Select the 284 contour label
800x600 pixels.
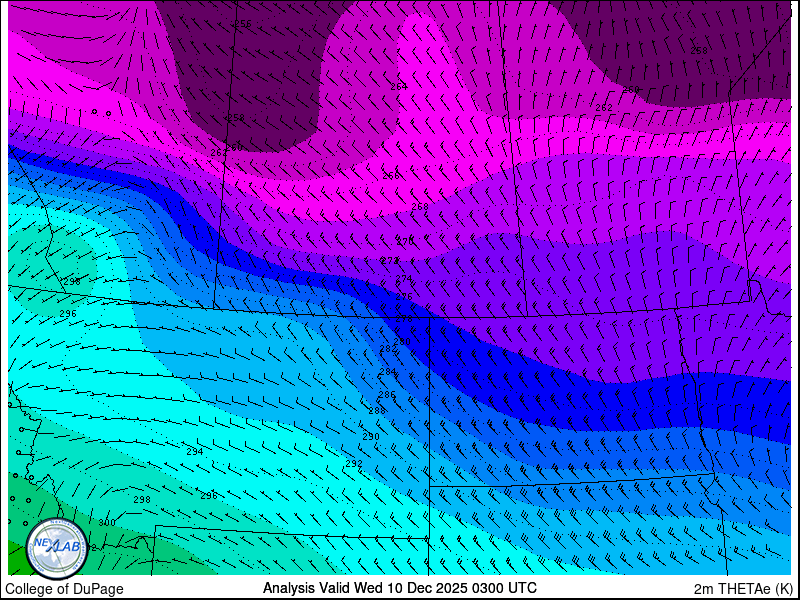point(387,372)
